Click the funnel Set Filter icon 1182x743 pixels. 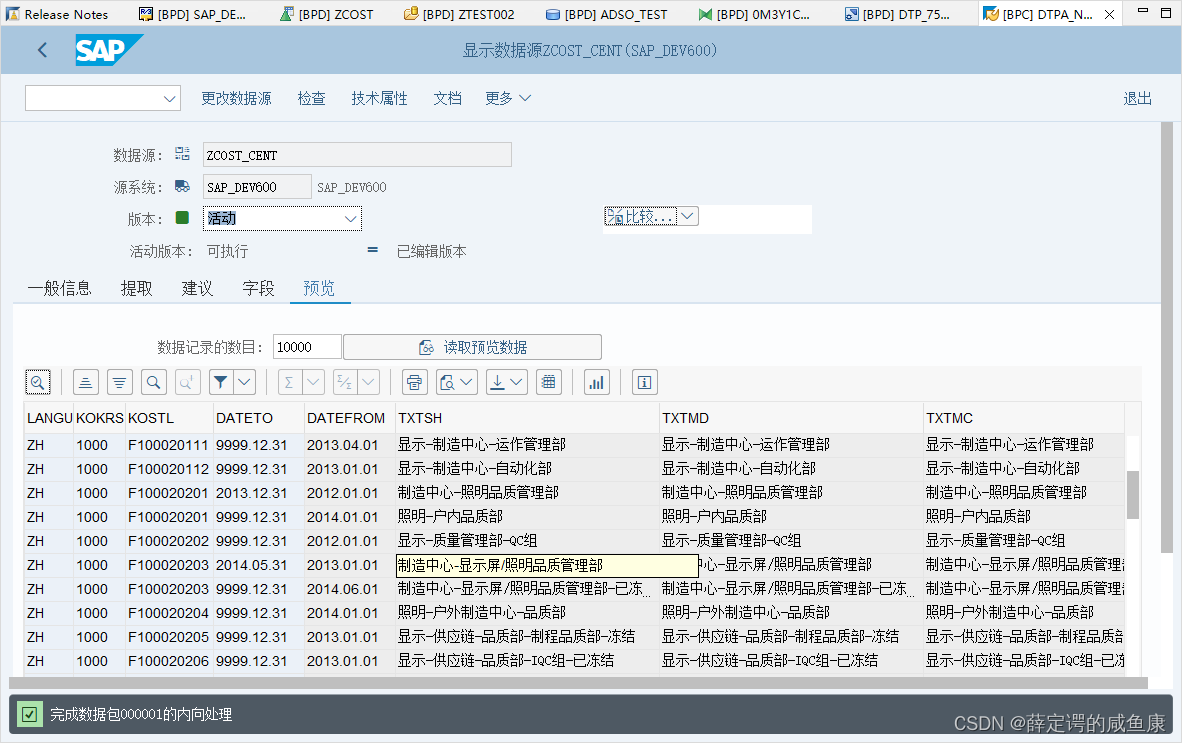[x=220, y=382]
